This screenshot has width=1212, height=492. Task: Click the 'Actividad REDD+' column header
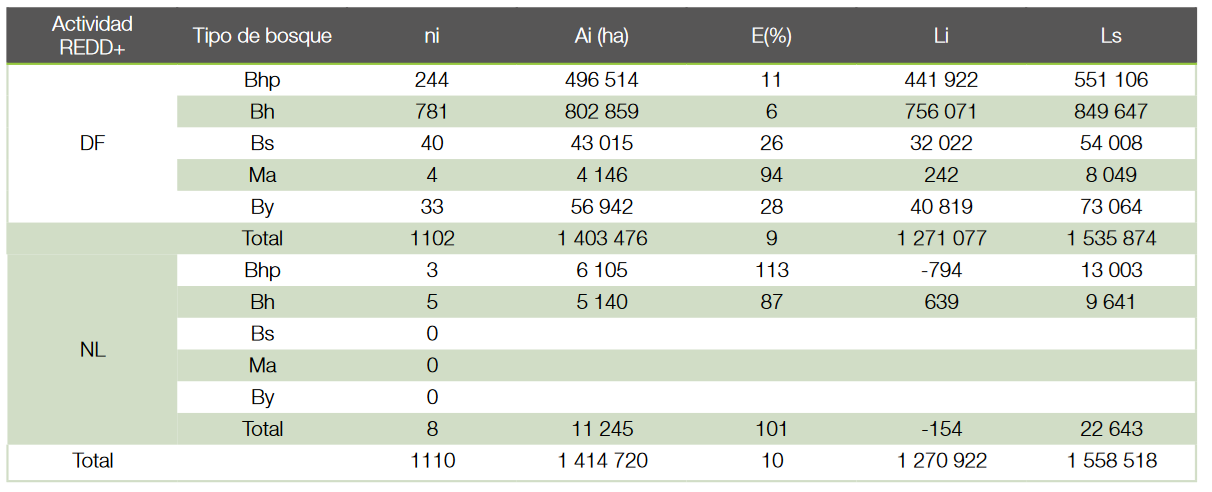pos(92,36)
